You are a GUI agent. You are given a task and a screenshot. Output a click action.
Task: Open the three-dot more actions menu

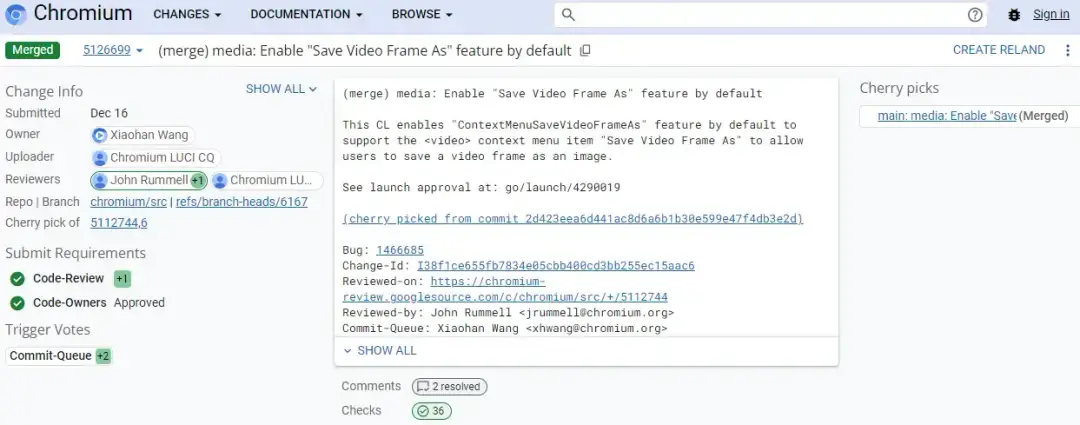1068,50
